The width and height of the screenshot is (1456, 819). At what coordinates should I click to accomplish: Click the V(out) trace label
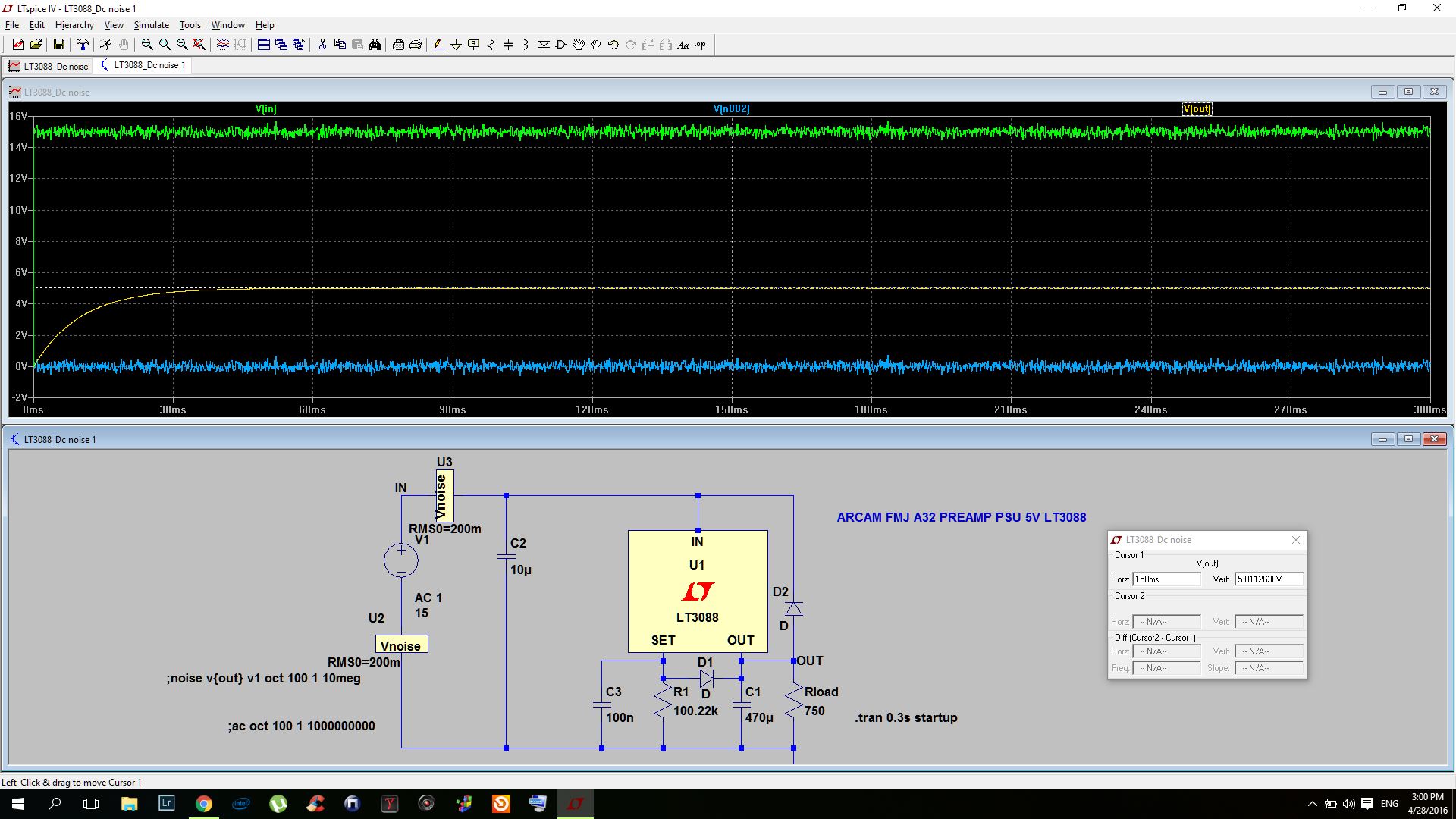point(1197,109)
